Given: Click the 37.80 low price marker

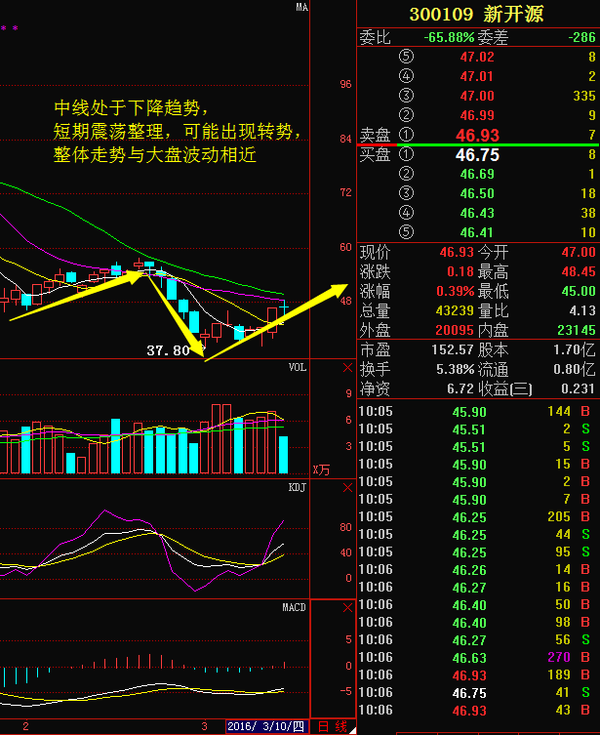Looking at the screenshot, I should pyautogui.click(x=168, y=351).
